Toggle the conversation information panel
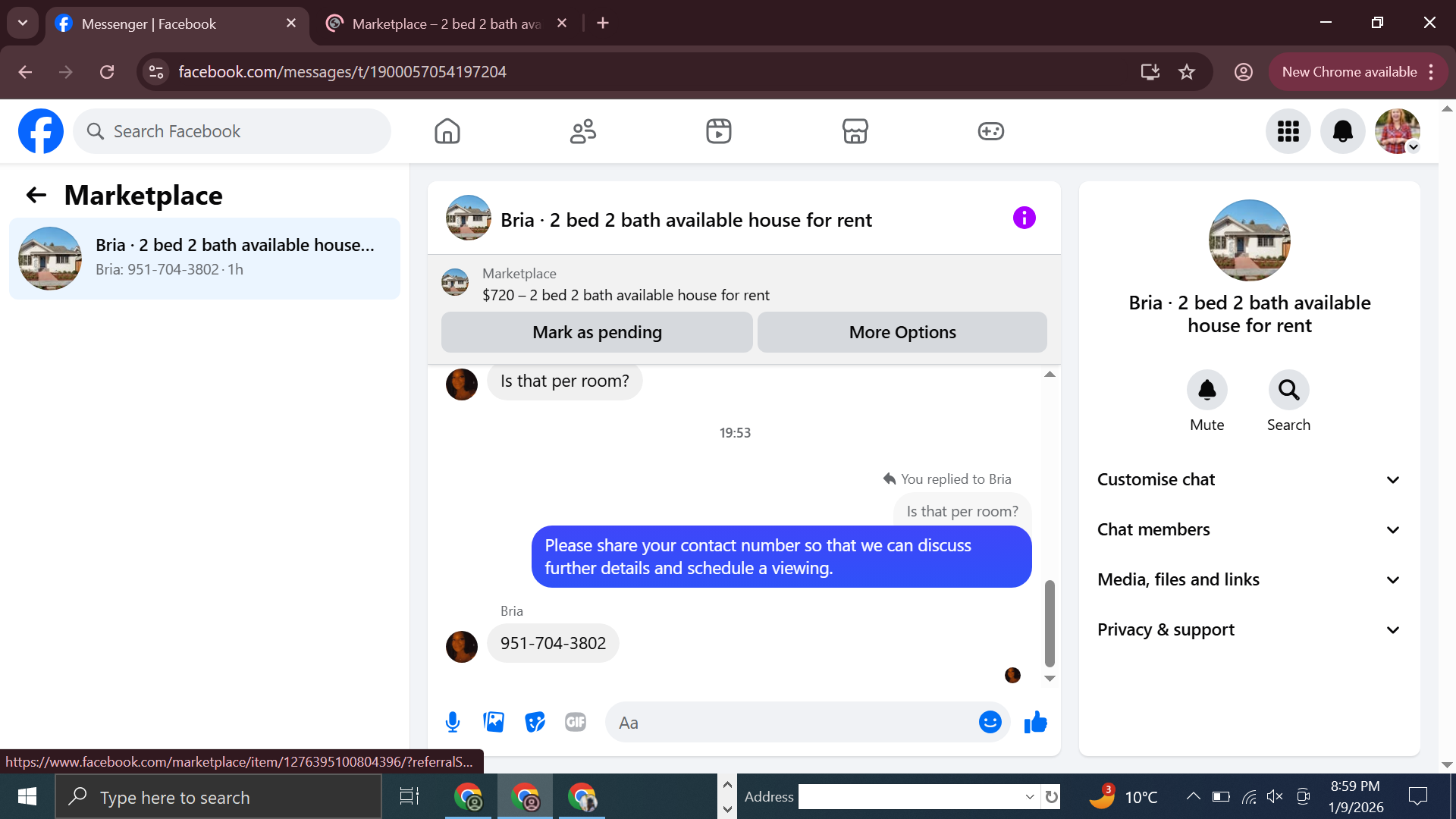 pyautogui.click(x=1024, y=218)
